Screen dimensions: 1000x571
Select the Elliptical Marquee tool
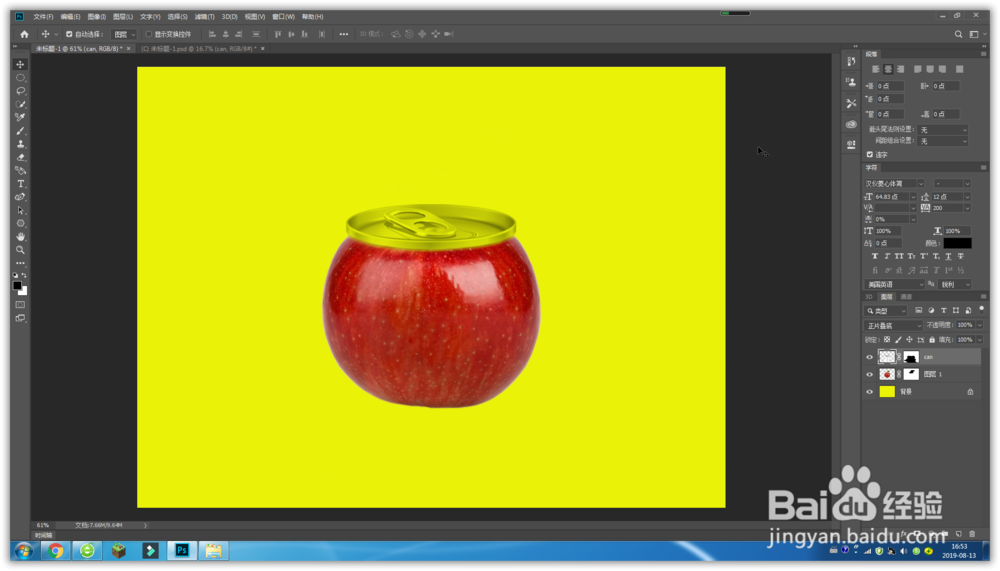pyautogui.click(x=20, y=78)
